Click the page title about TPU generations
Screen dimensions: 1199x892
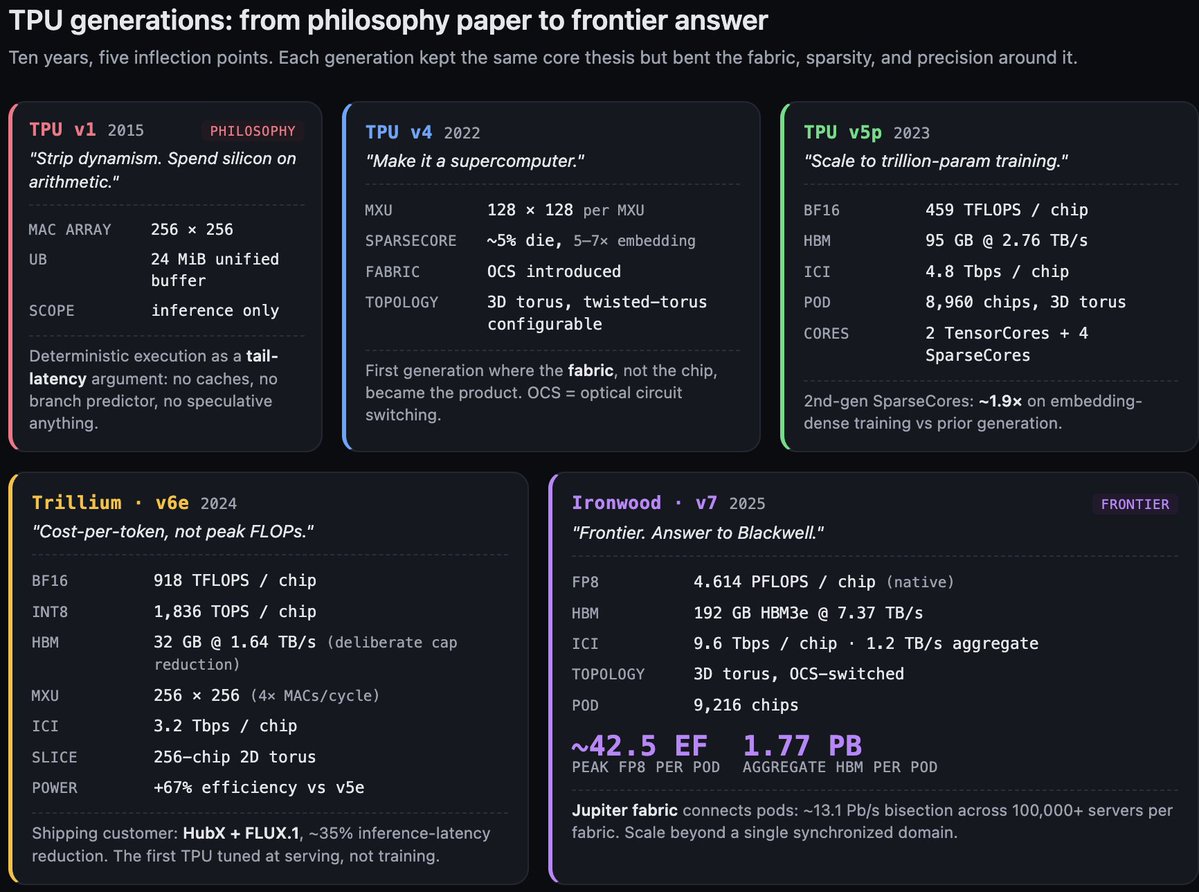389,20
